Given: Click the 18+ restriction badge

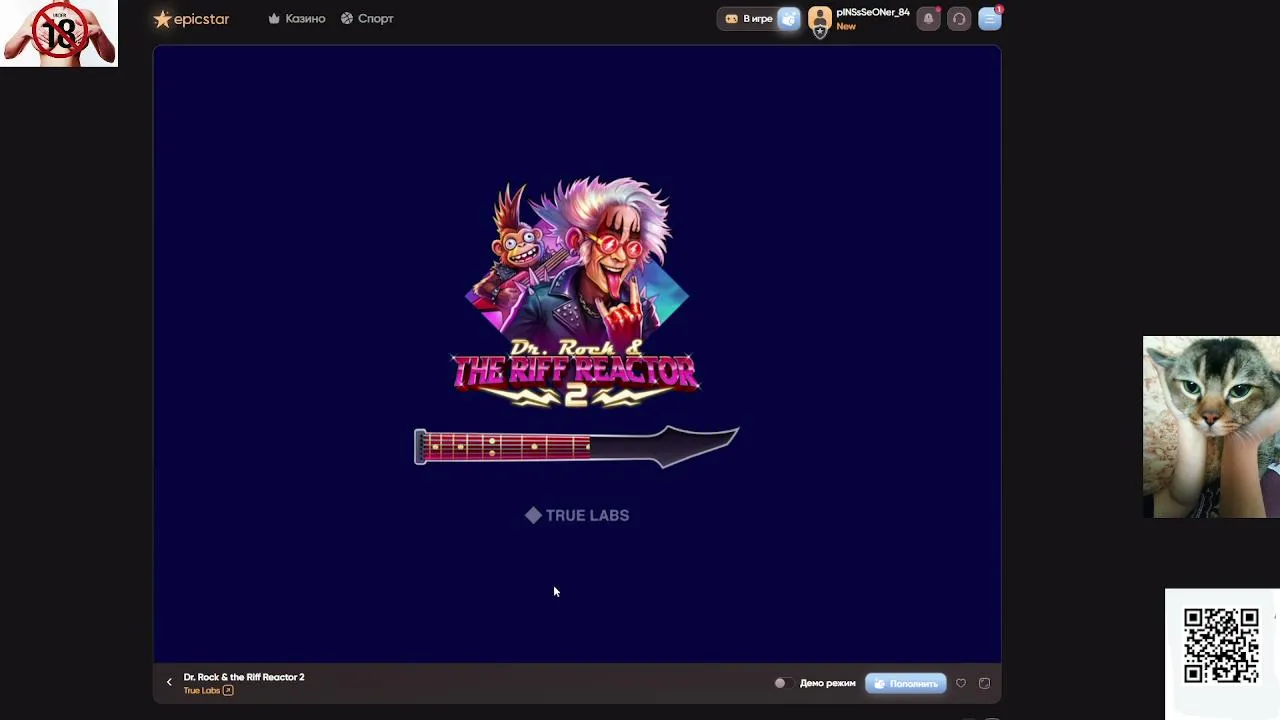Looking at the screenshot, I should pyautogui.click(x=59, y=33).
